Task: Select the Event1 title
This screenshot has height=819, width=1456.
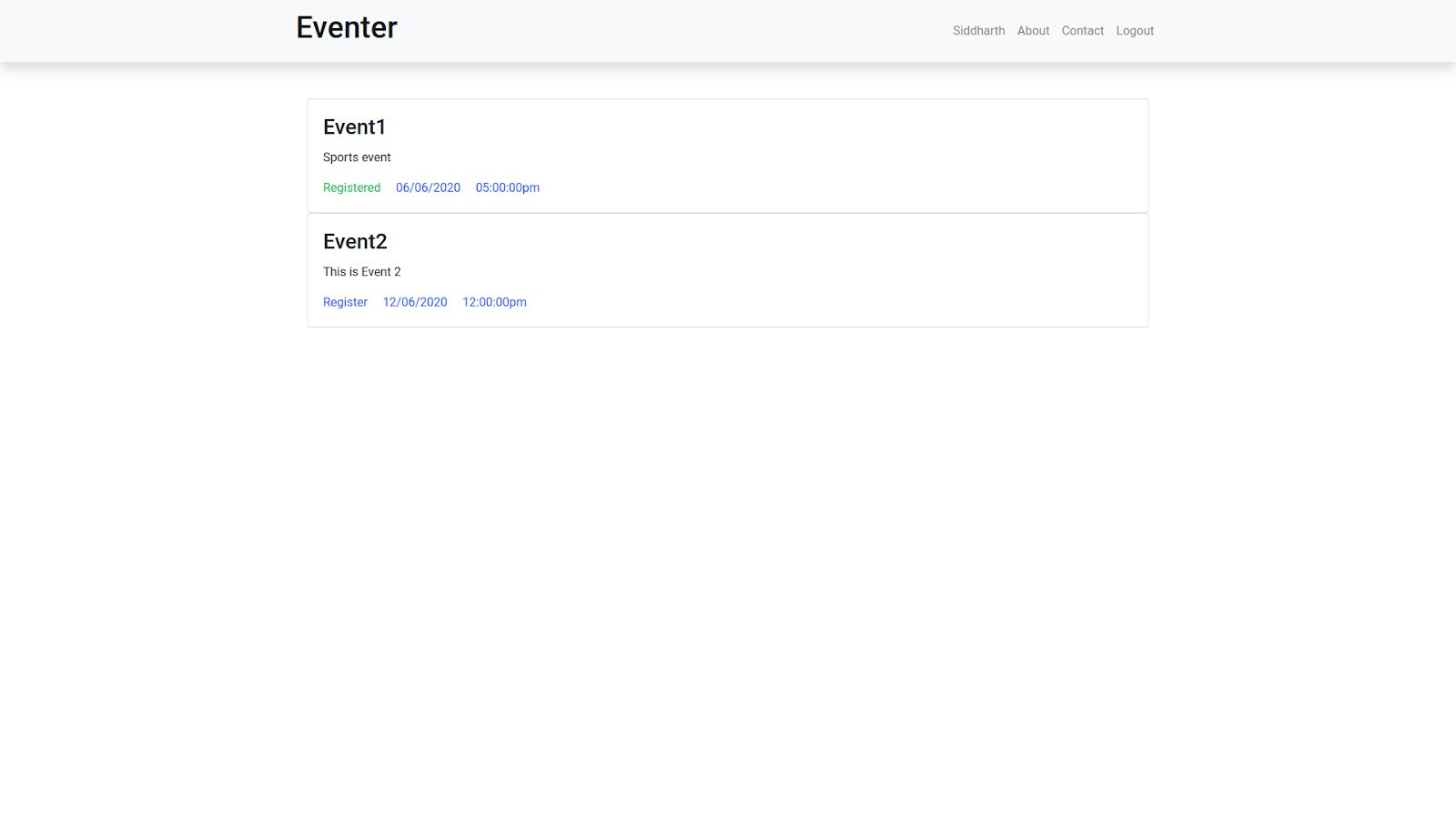Action: 354,126
